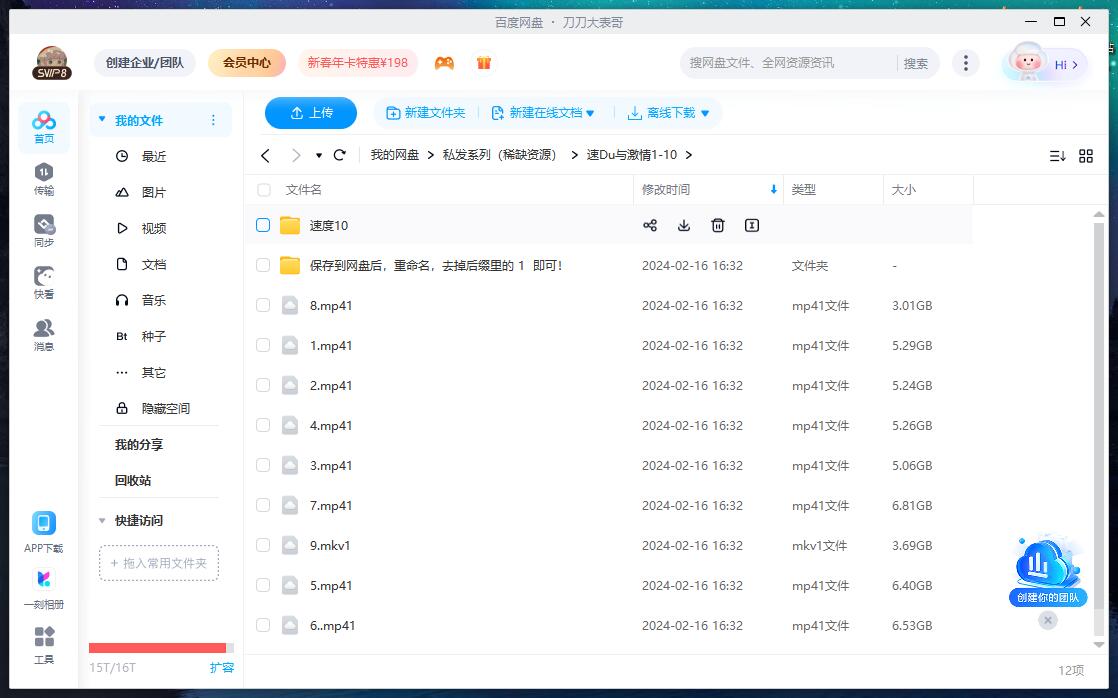The width and height of the screenshot is (1118, 698).
Task: Select the checkbox for 8.mp41
Action: pyautogui.click(x=263, y=305)
